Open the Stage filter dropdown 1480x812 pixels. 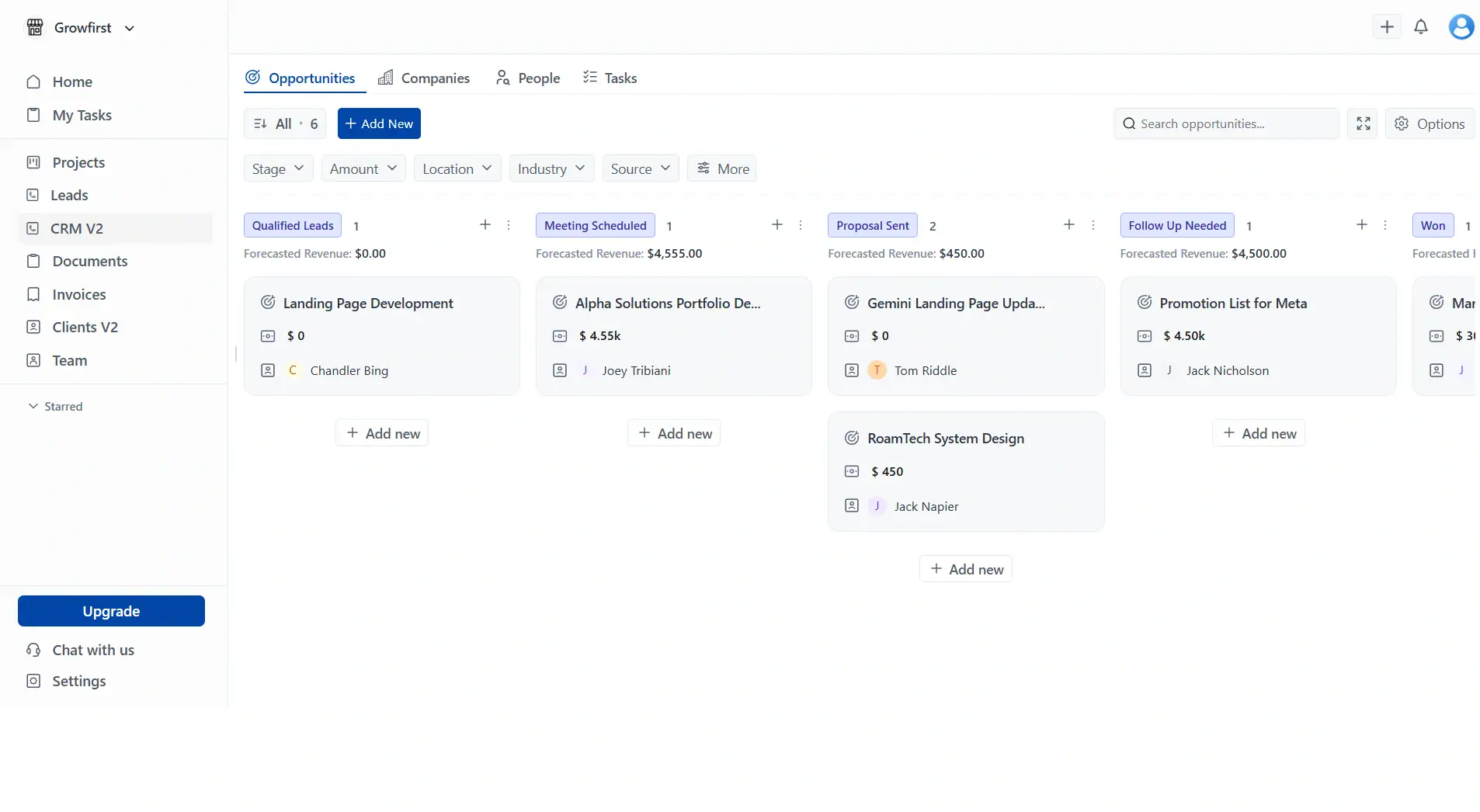tap(277, 168)
